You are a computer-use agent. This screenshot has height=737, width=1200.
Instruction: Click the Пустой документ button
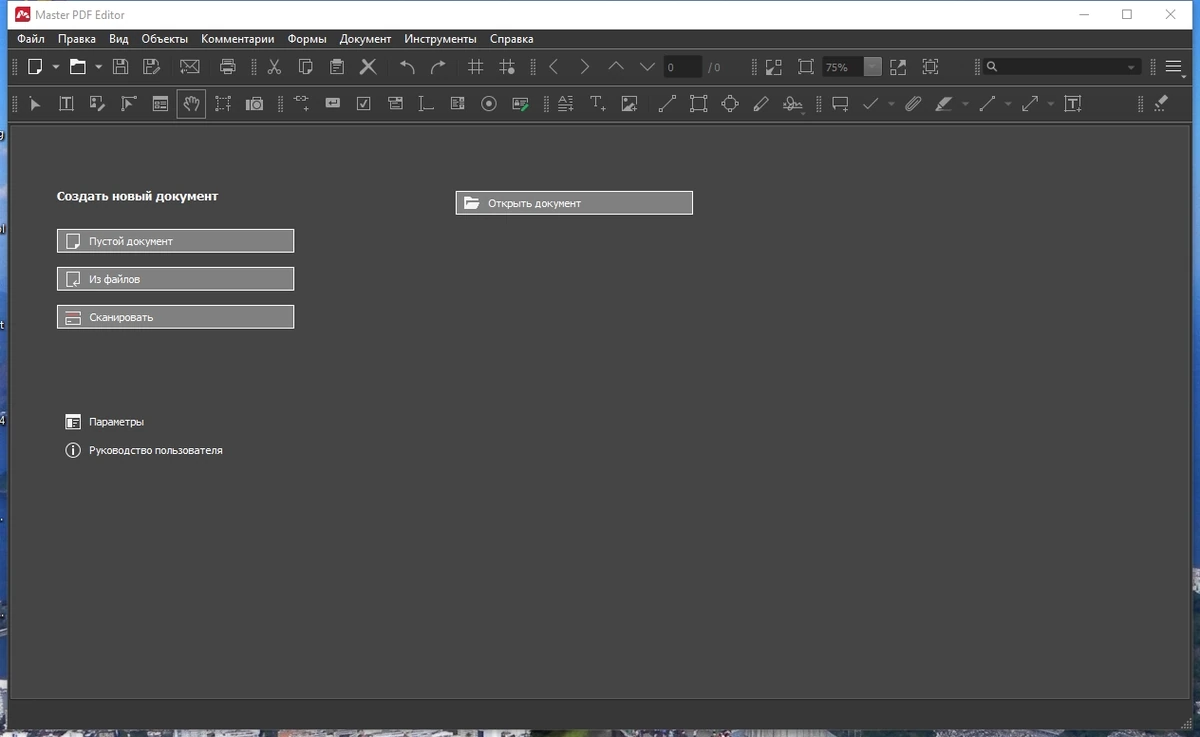175,241
